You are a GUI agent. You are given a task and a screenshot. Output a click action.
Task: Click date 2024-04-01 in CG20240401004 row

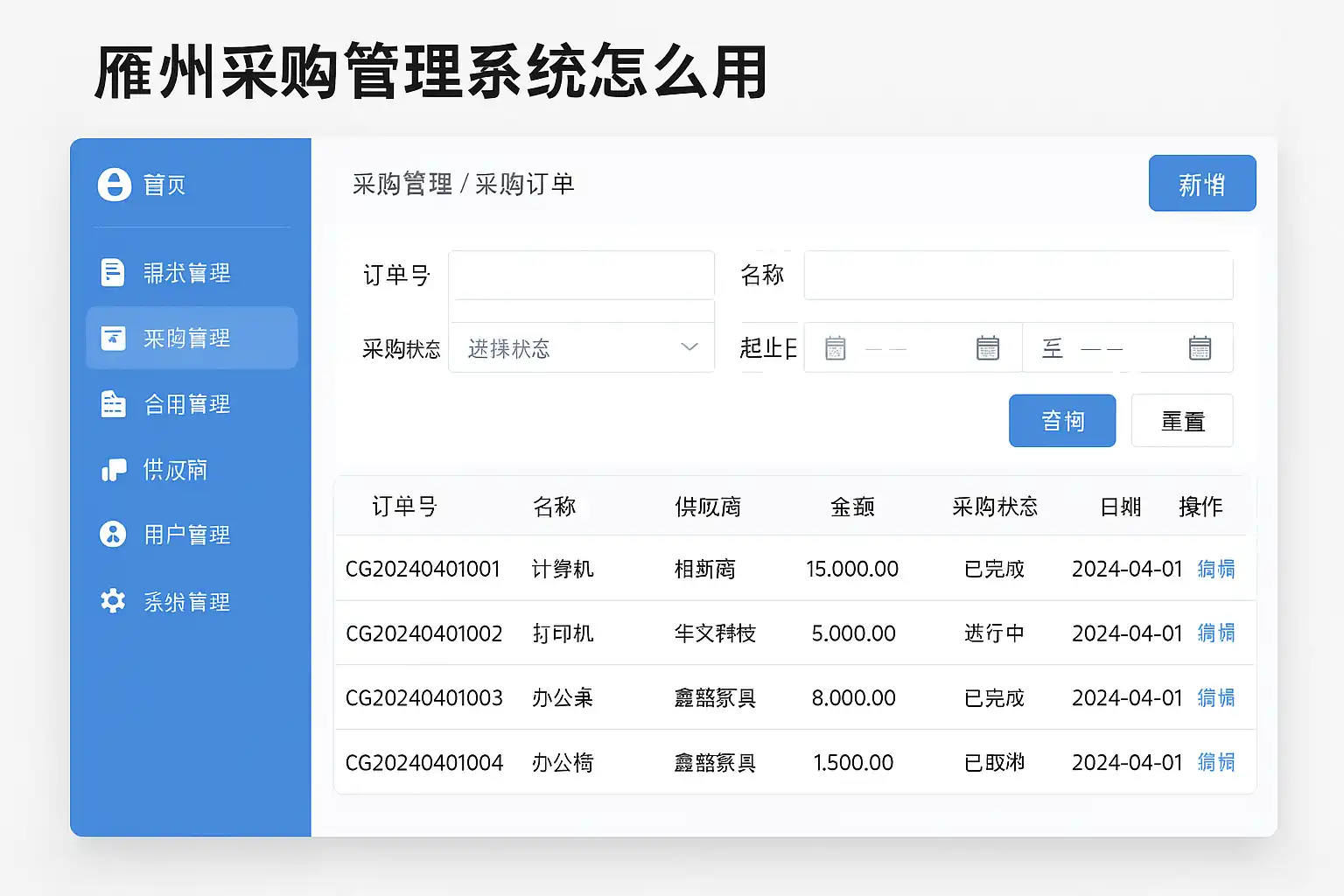pyautogui.click(x=1127, y=762)
